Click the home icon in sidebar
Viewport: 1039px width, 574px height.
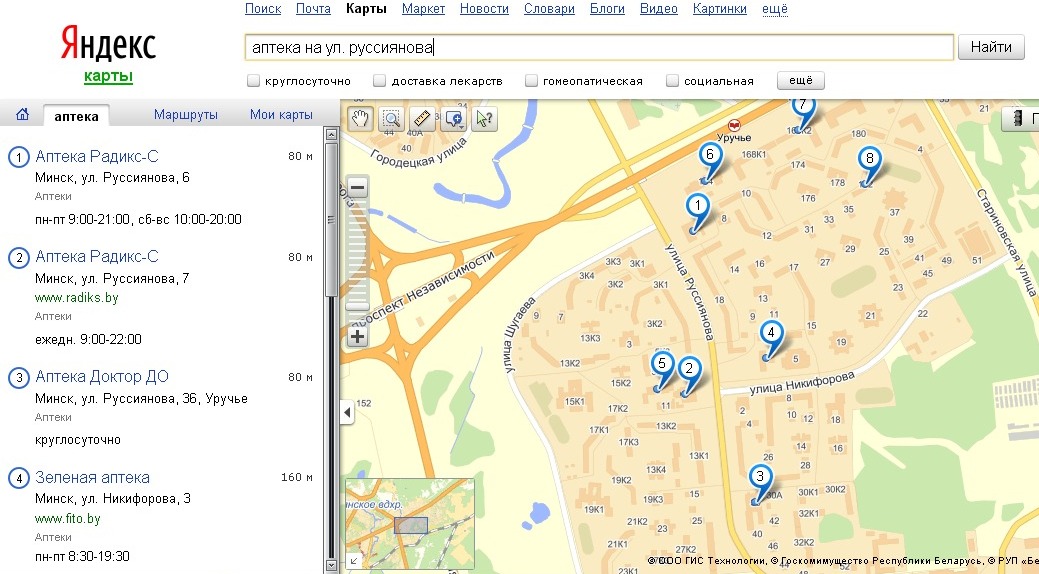coord(23,114)
